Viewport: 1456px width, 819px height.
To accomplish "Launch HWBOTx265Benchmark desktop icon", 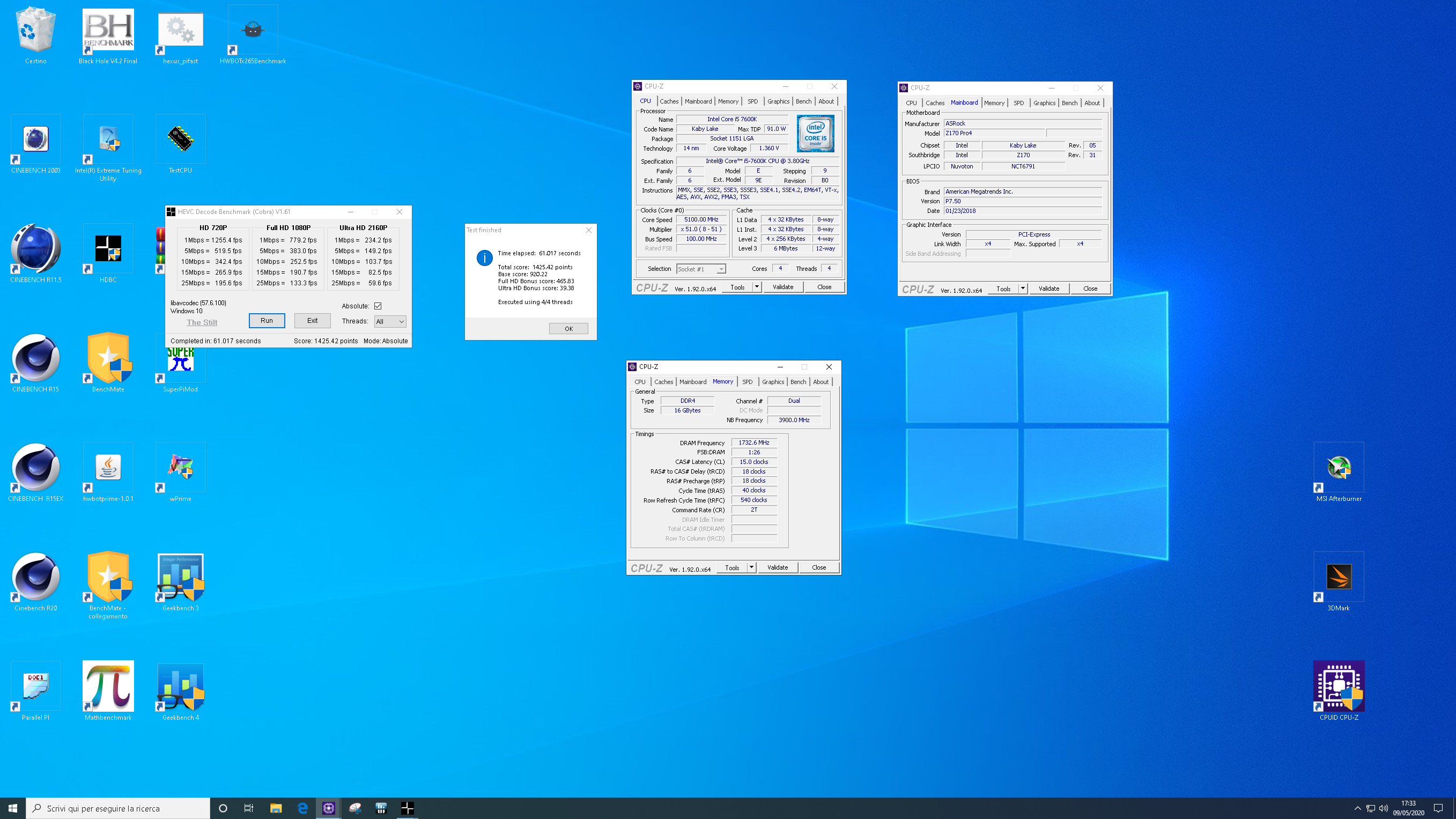I will (253, 35).
